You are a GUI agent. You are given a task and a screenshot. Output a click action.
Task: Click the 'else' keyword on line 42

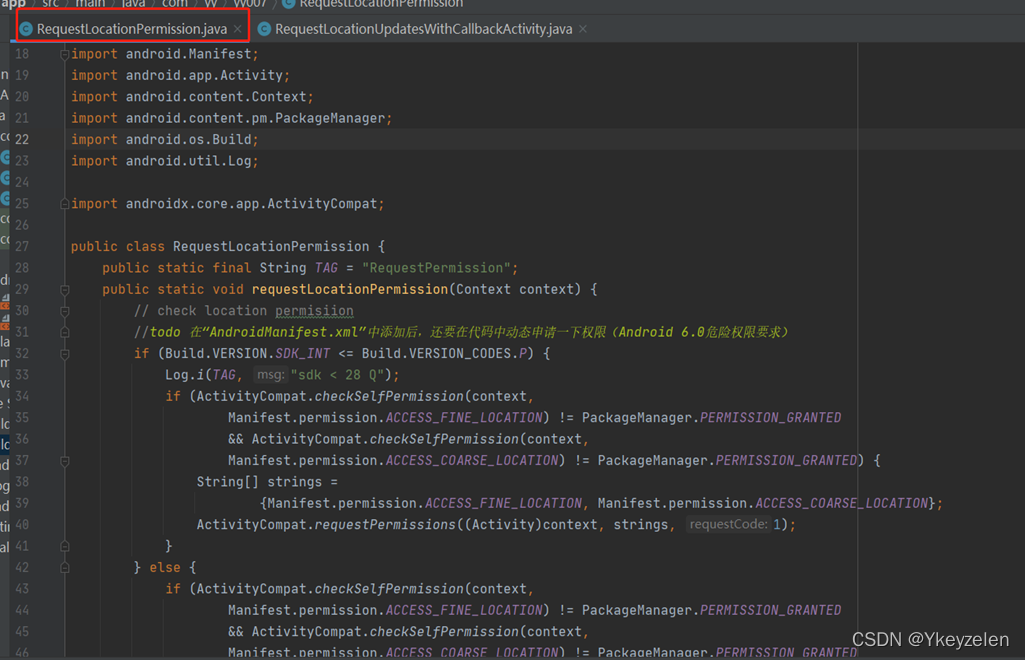[x=165, y=568]
